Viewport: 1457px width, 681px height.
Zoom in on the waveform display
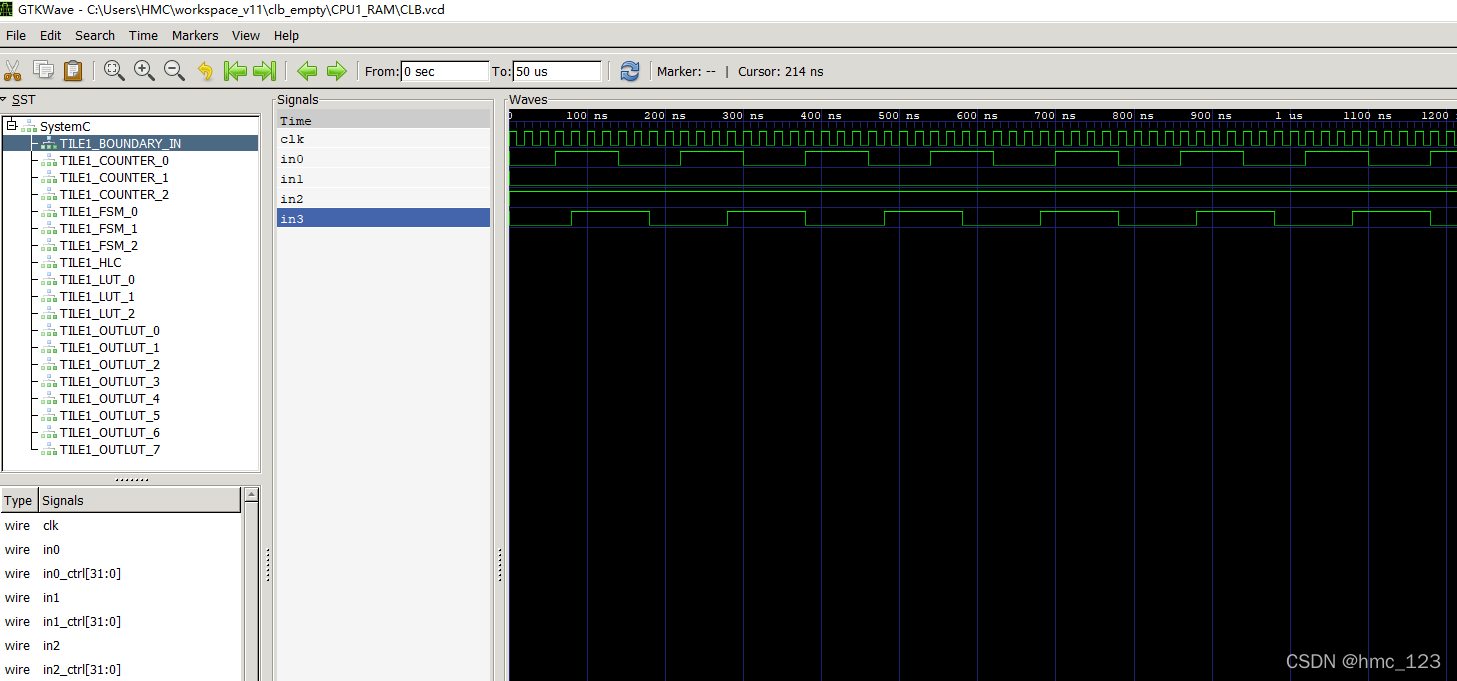[144, 70]
